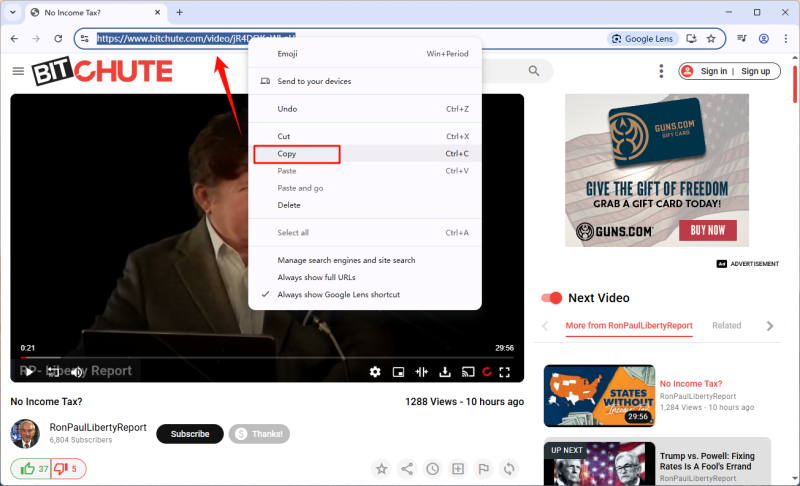Enter fullscreen video mode
The height and width of the screenshot is (486, 800).
point(505,372)
